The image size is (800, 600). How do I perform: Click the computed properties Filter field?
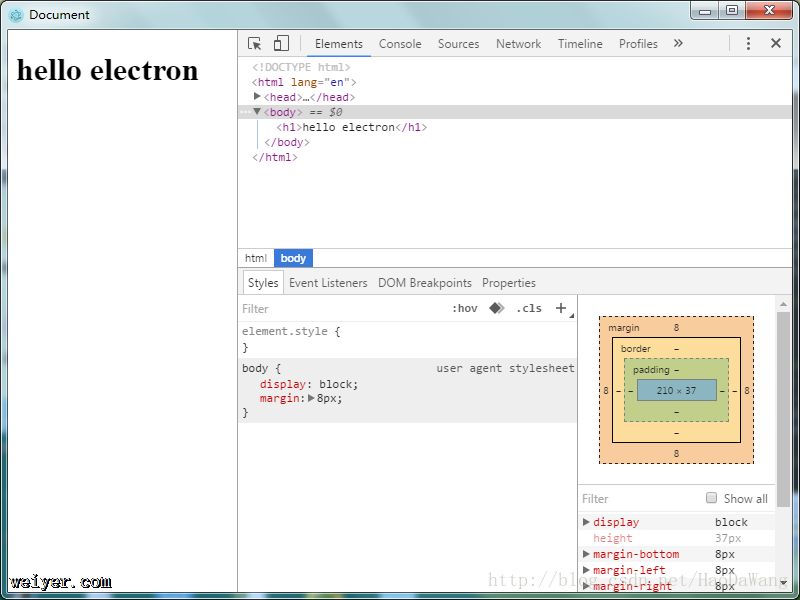[640, 498]
